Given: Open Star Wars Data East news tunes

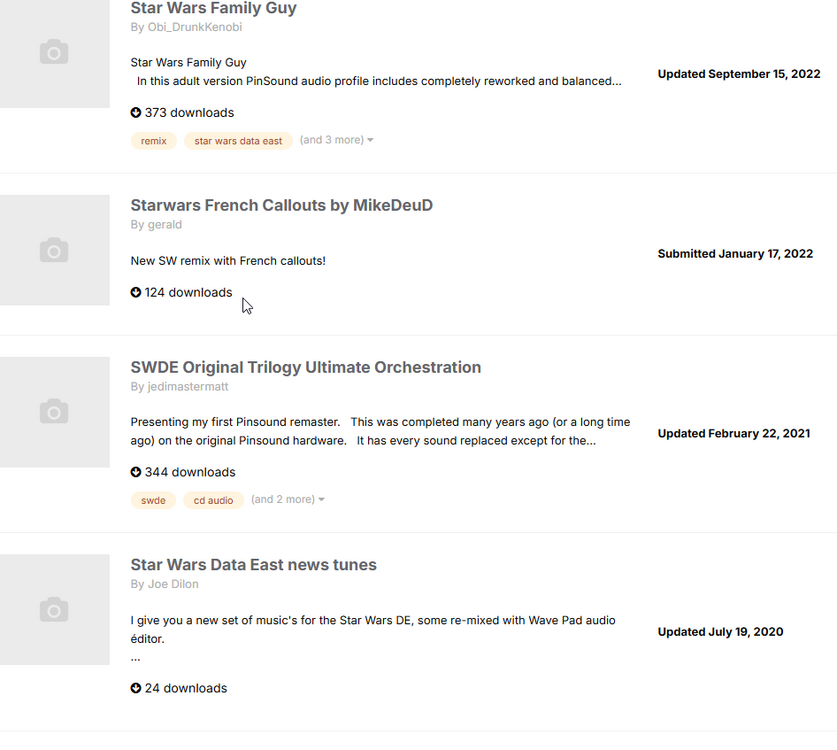Looking at the screenshot, I should 253,564.
